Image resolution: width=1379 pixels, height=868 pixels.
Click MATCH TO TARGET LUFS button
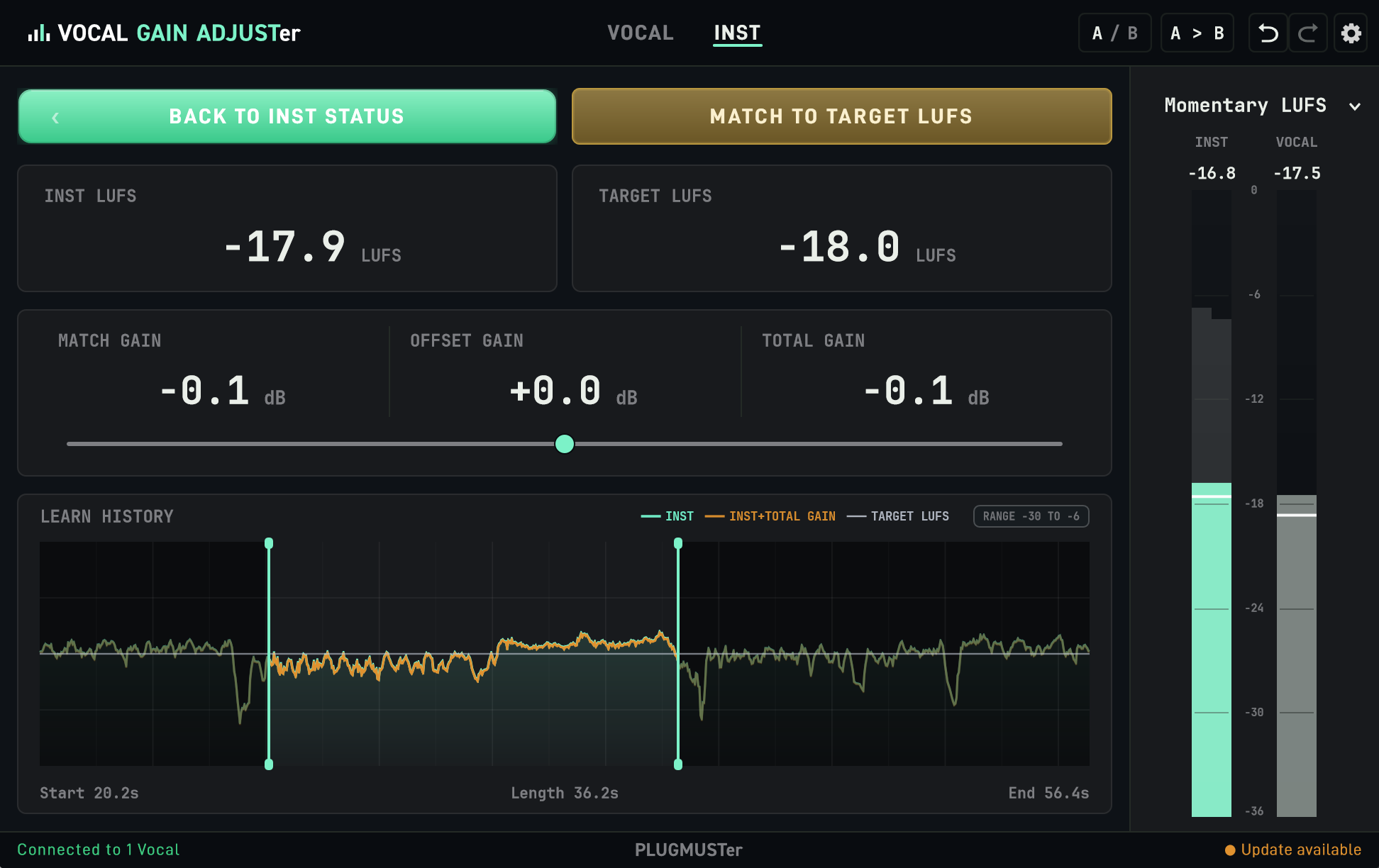[841, 116]
